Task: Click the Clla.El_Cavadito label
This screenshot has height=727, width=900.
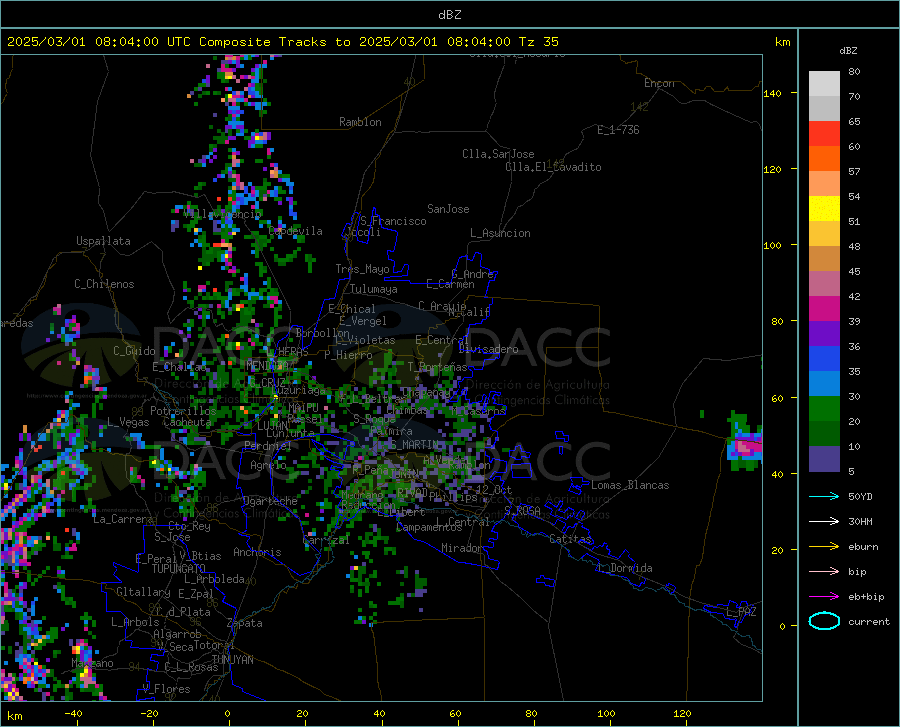Action: pos(553,167)
